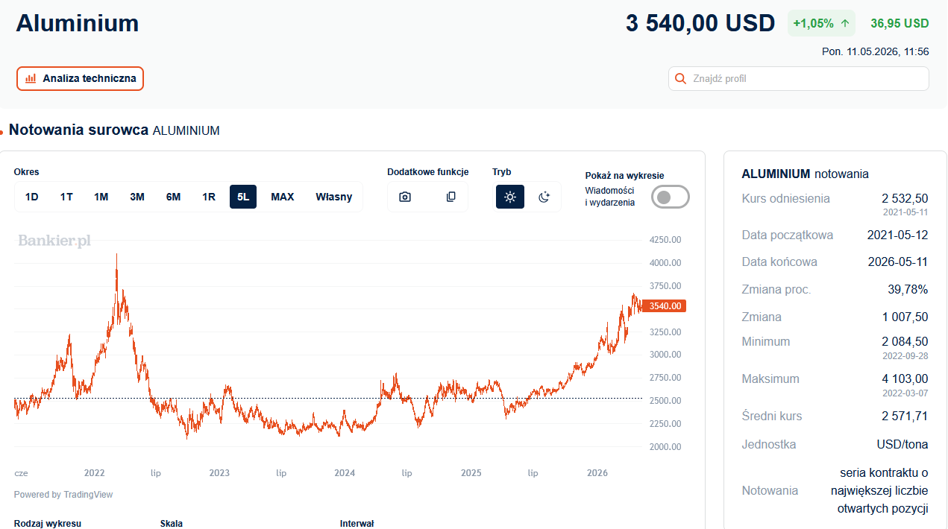Image resolution: width=948 pixels, height=529 pixels.
Task: Click the Aluminium page heading
Action: click(x=77, y=24)
